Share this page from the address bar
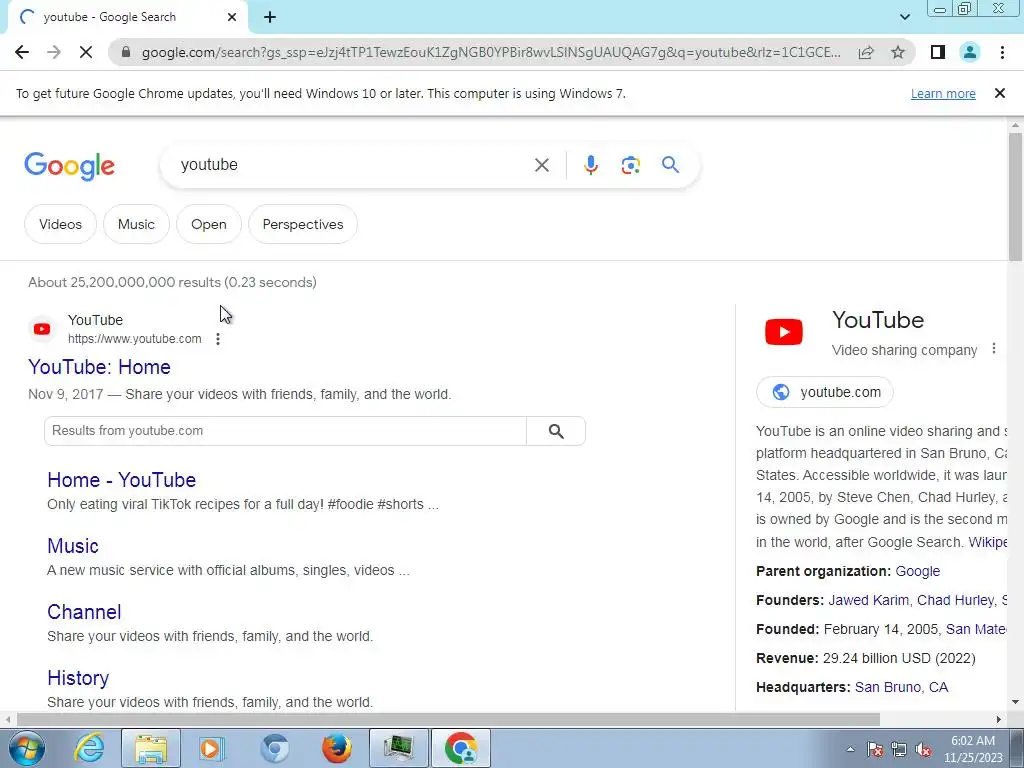Screen dimensions: 1024x768 [866, 52]
